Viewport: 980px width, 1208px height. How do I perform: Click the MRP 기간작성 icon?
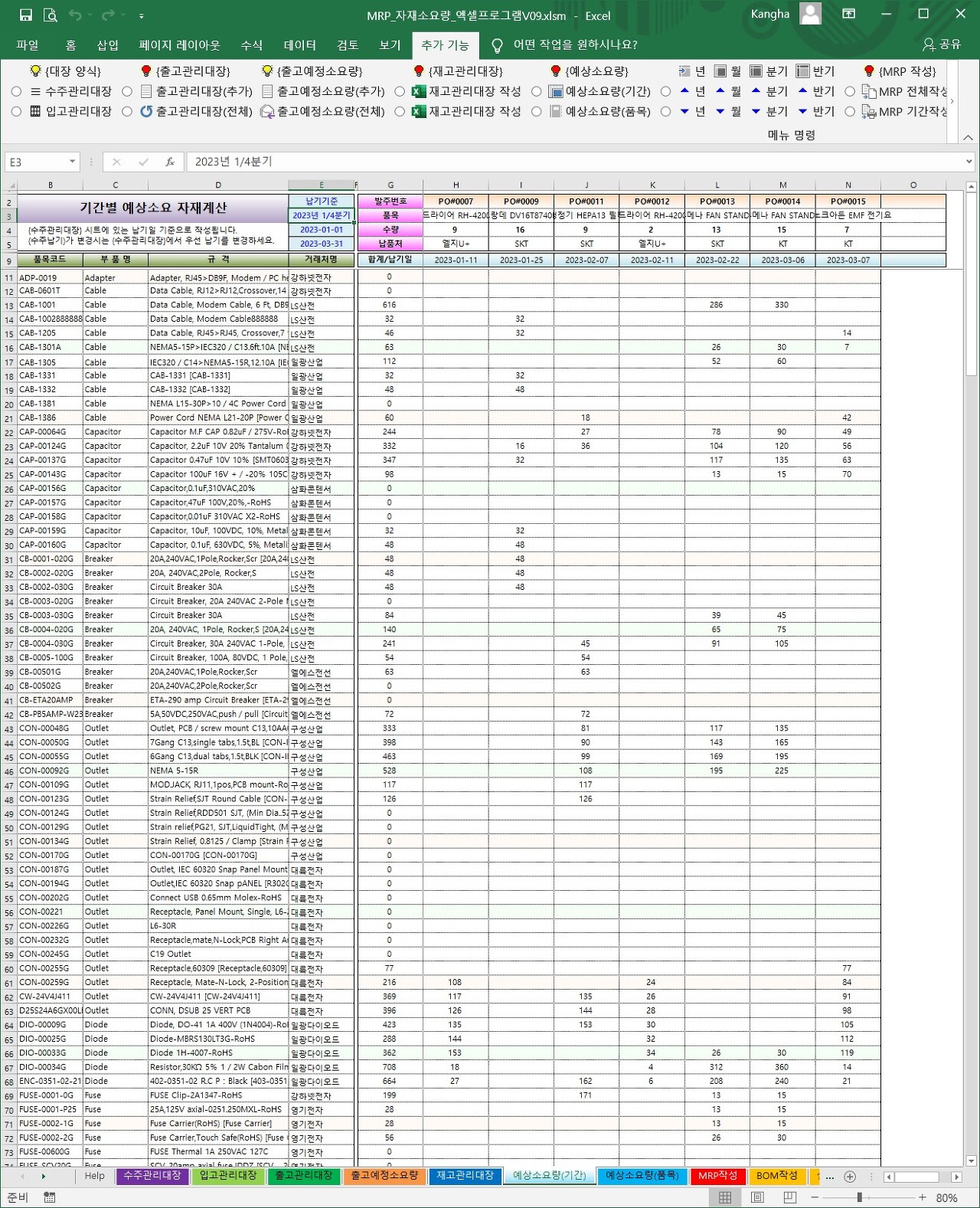pos(869,112)
